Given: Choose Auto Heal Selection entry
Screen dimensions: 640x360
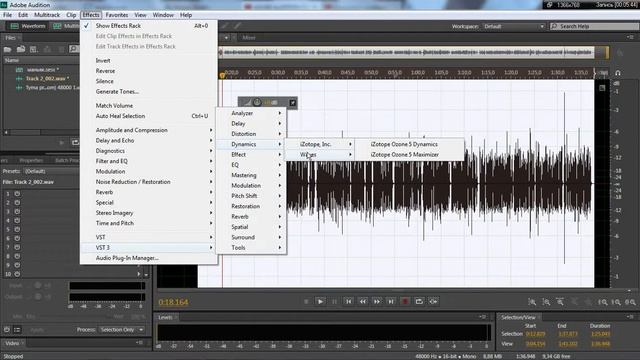Looking at the screenshot, I should coord(149,116).
